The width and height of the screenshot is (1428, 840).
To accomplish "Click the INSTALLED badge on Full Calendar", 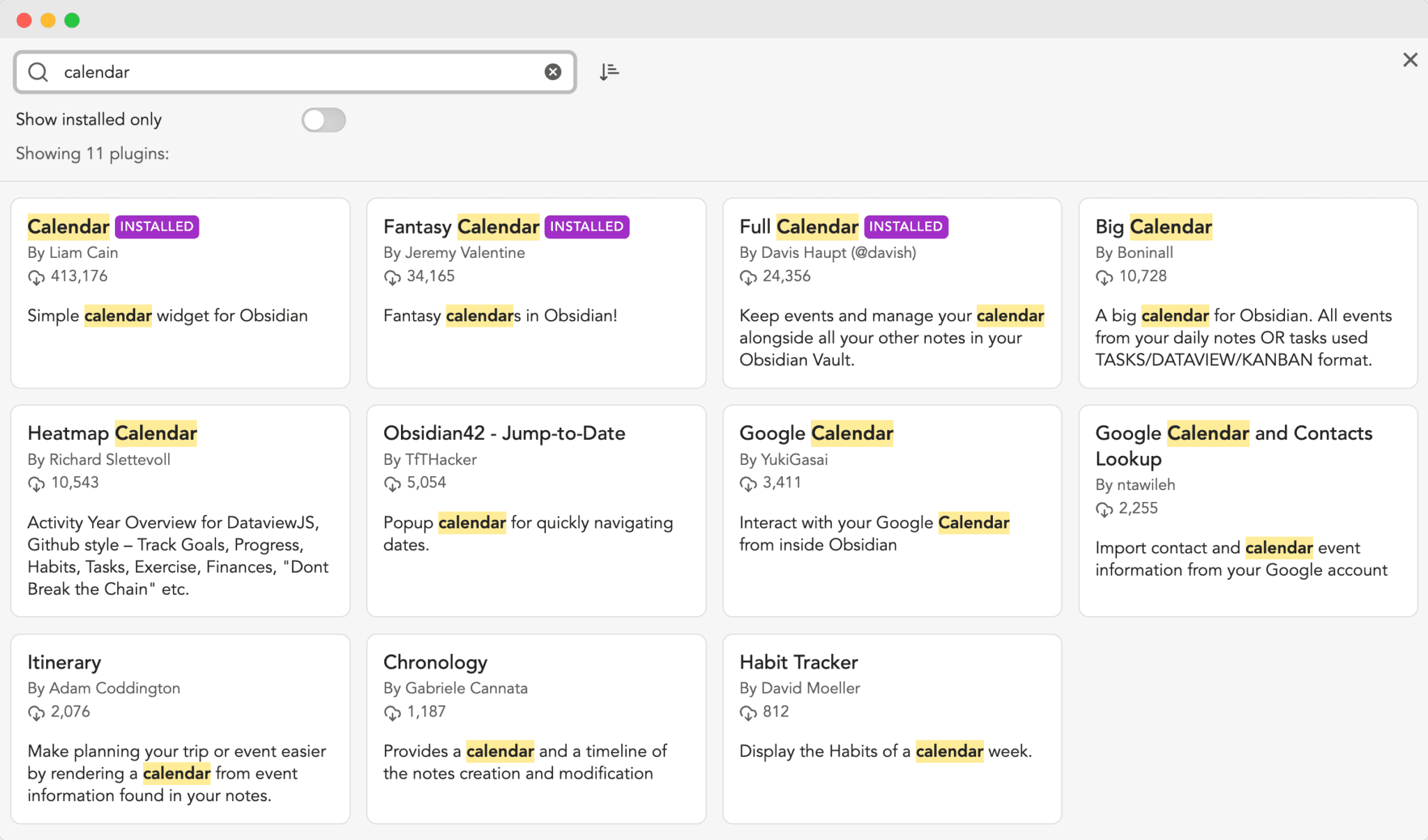I will tap(905, 227).
